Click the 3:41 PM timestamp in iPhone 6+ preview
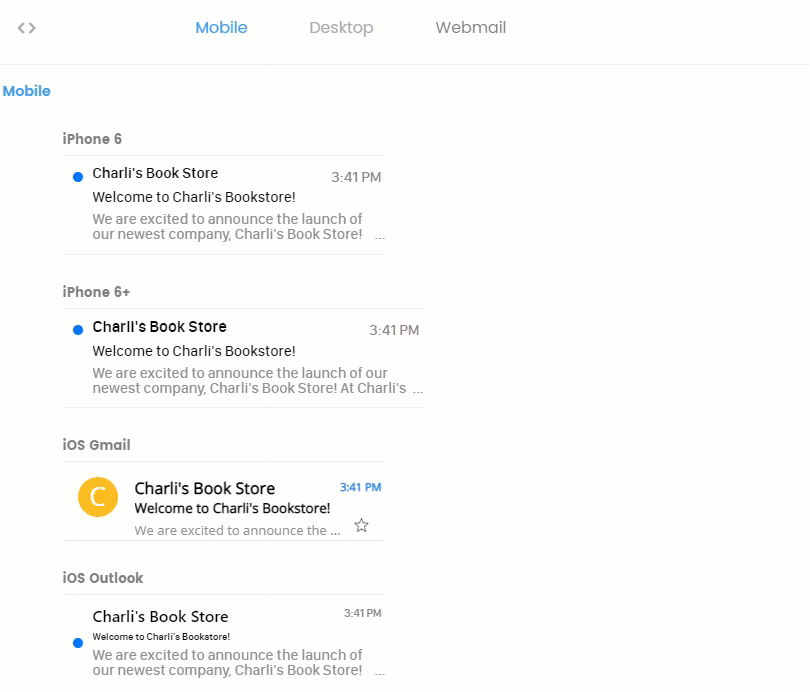This screenshot has height=692, width=810. click(x=394, y=330)
